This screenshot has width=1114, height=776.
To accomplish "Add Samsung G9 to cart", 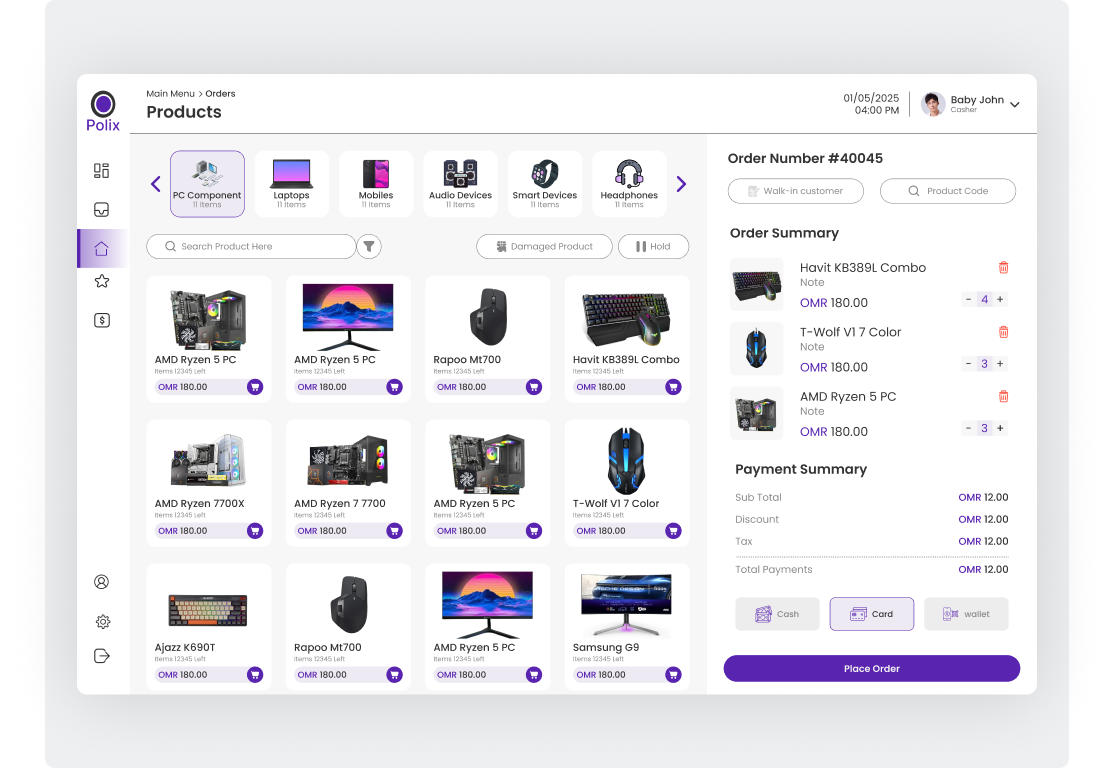I will pyautogui.click(x=673, y=675).
